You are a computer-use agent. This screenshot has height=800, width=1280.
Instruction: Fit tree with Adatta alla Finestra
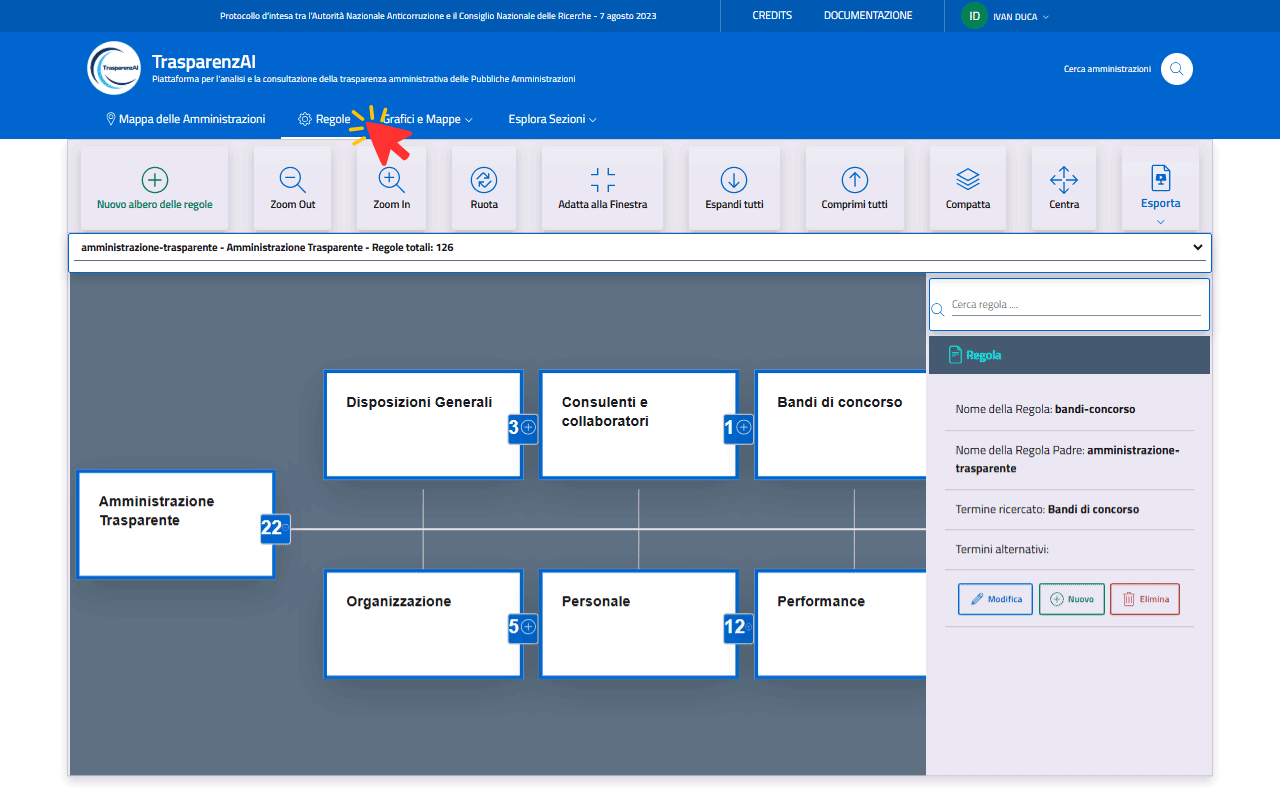[x=602, y=180]
